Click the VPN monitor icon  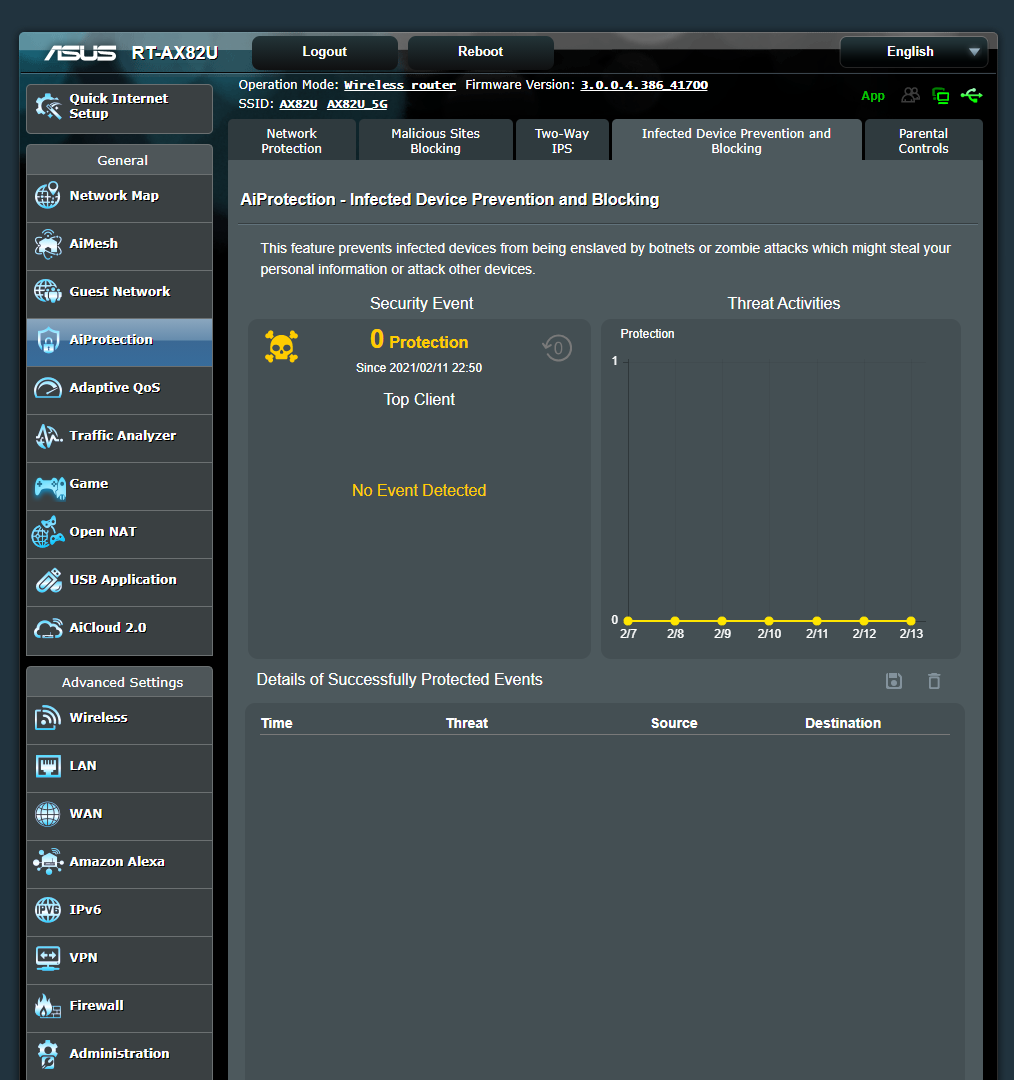(x=48, y=958)
